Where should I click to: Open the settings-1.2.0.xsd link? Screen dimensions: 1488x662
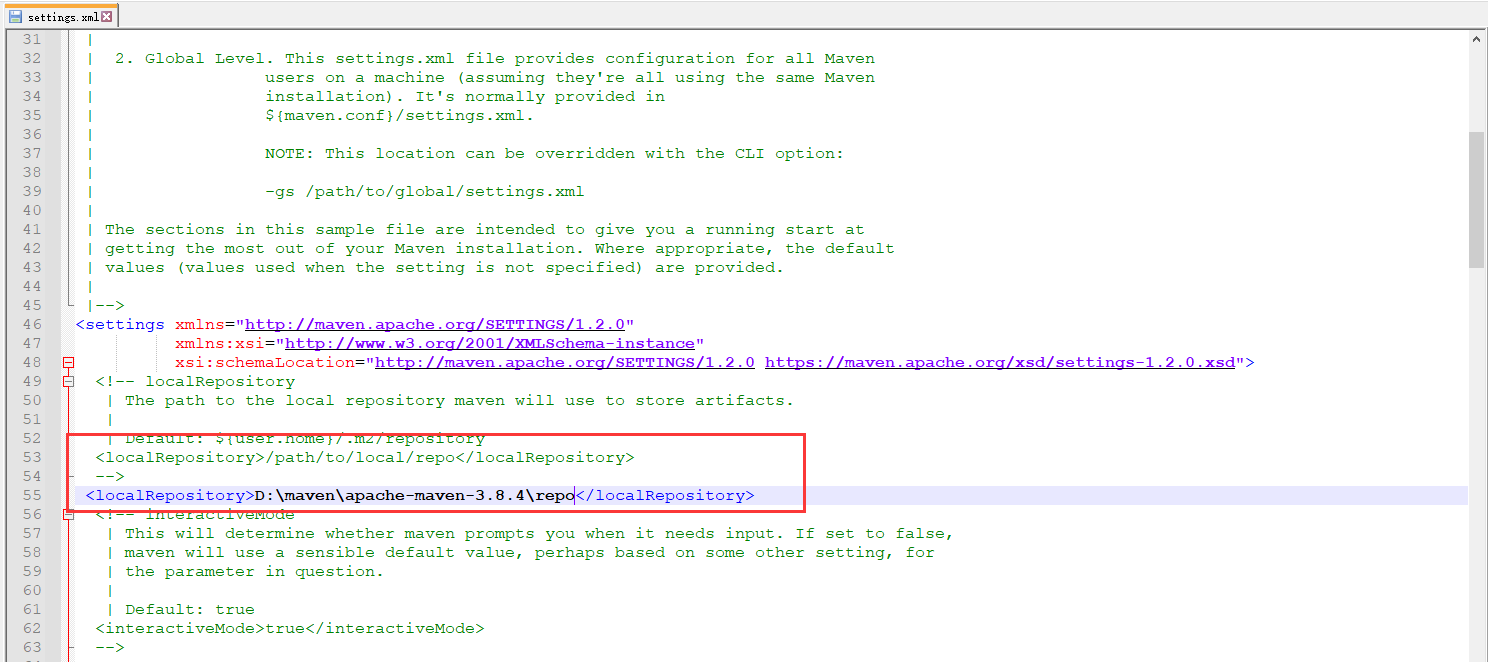coord(1000,362)
